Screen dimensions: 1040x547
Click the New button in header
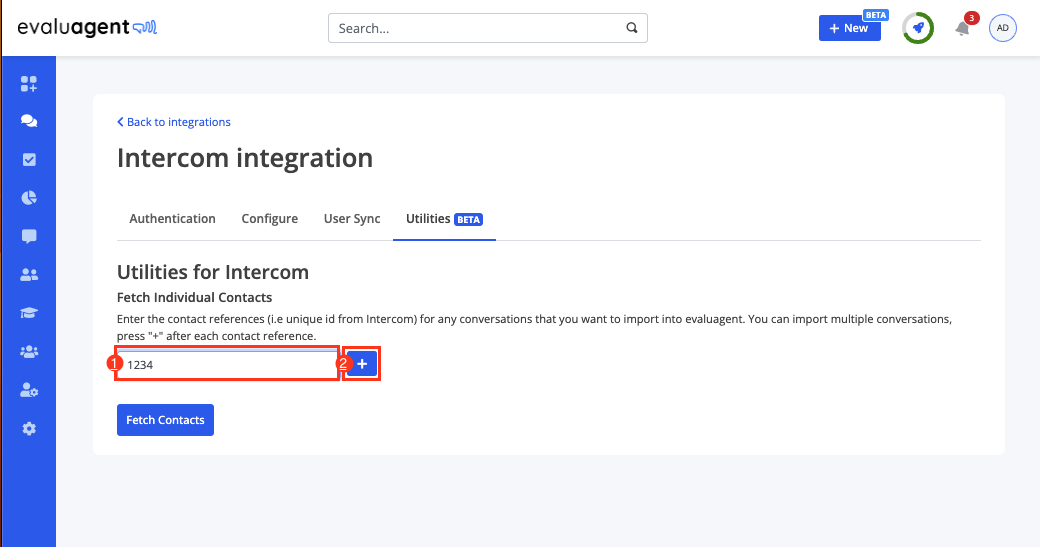click(850, 28)
